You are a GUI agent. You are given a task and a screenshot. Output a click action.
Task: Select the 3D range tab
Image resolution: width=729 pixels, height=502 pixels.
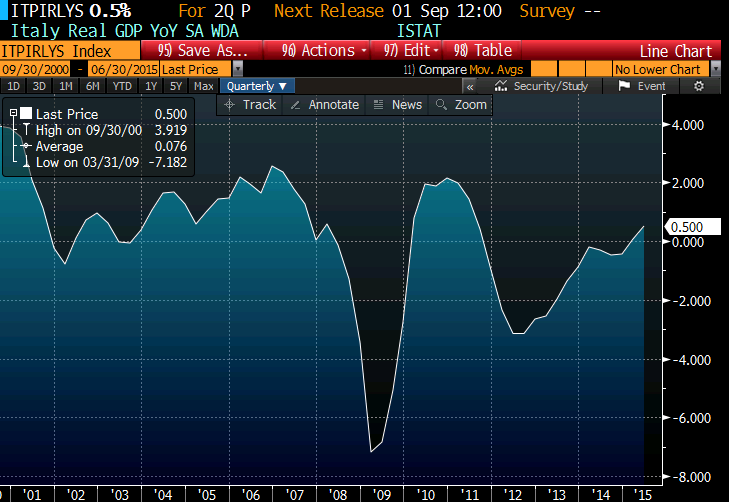point(39,86)
